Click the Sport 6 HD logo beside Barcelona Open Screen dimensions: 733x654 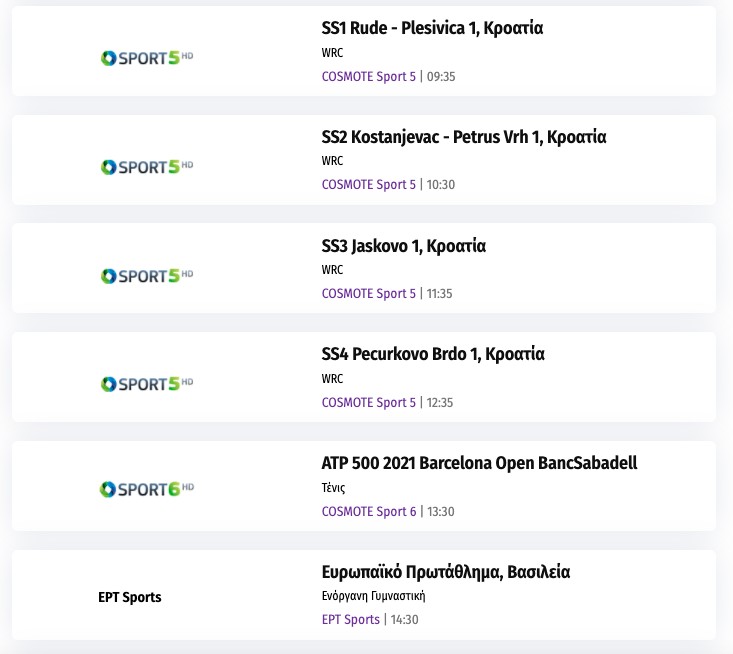pyautogui.click(x=146, y=489)
